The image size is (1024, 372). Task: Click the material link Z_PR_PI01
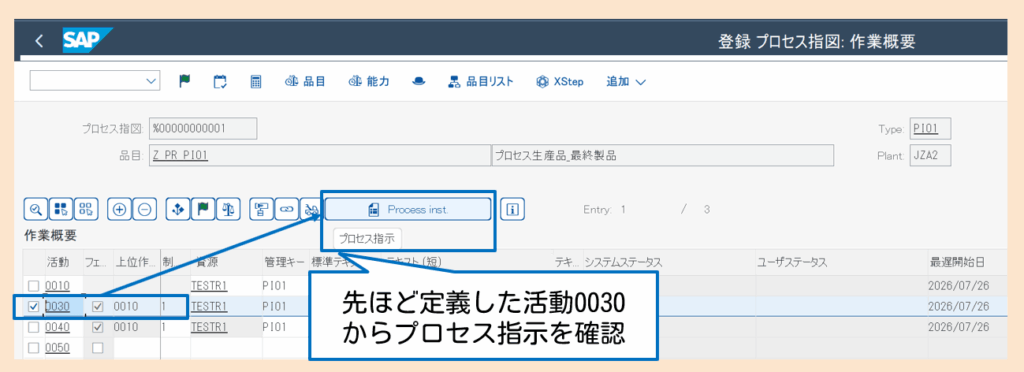tap(181, 156)
